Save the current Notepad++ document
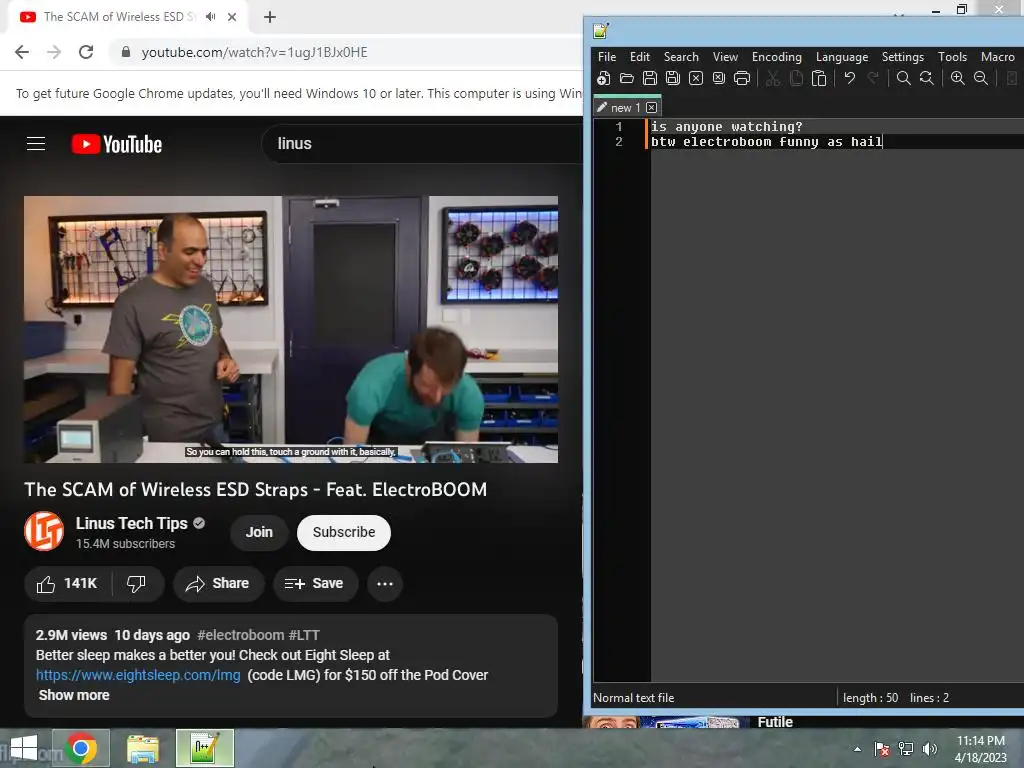The height and width of the screenshot is (768, 1024). tap(650, 78)
